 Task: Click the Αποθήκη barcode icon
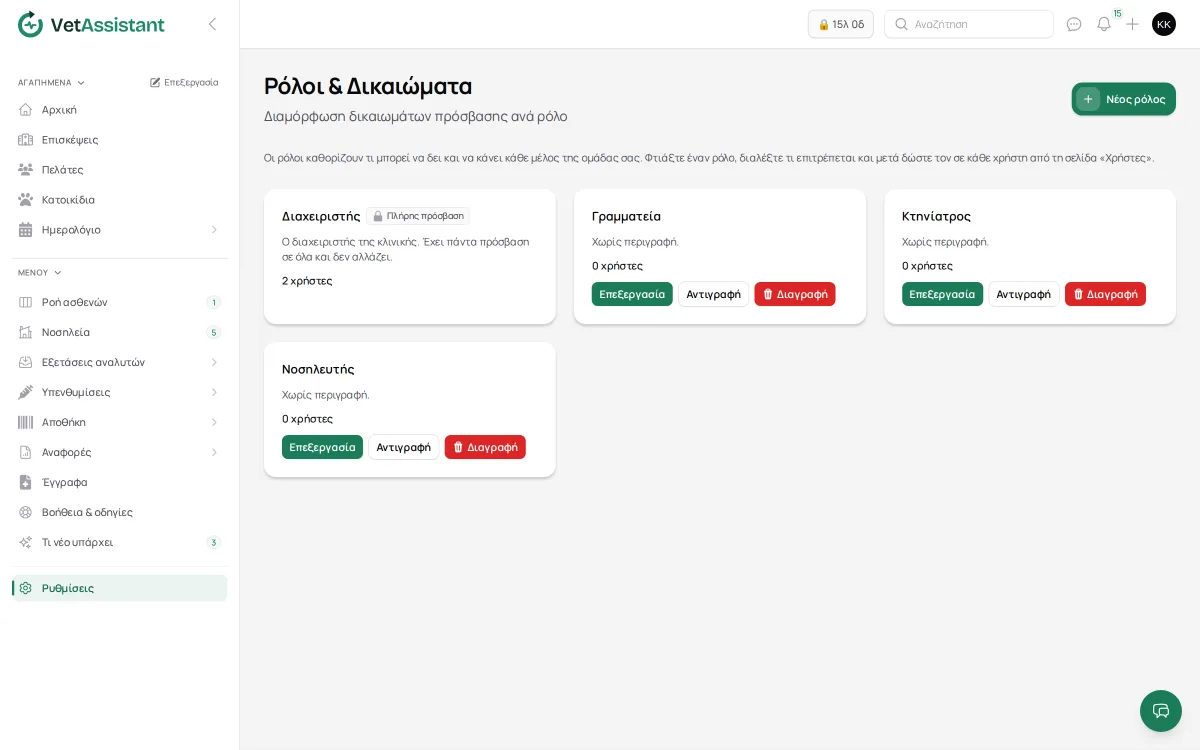(x=26, y=422)
